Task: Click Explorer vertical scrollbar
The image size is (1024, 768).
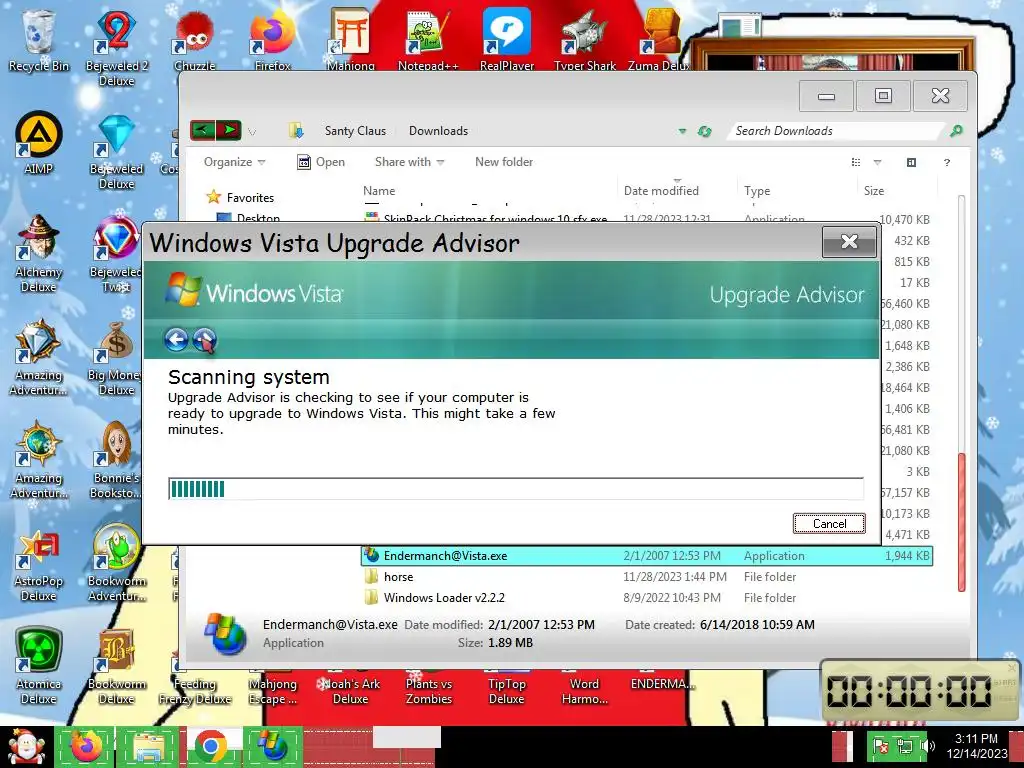Action: (961, 522)
